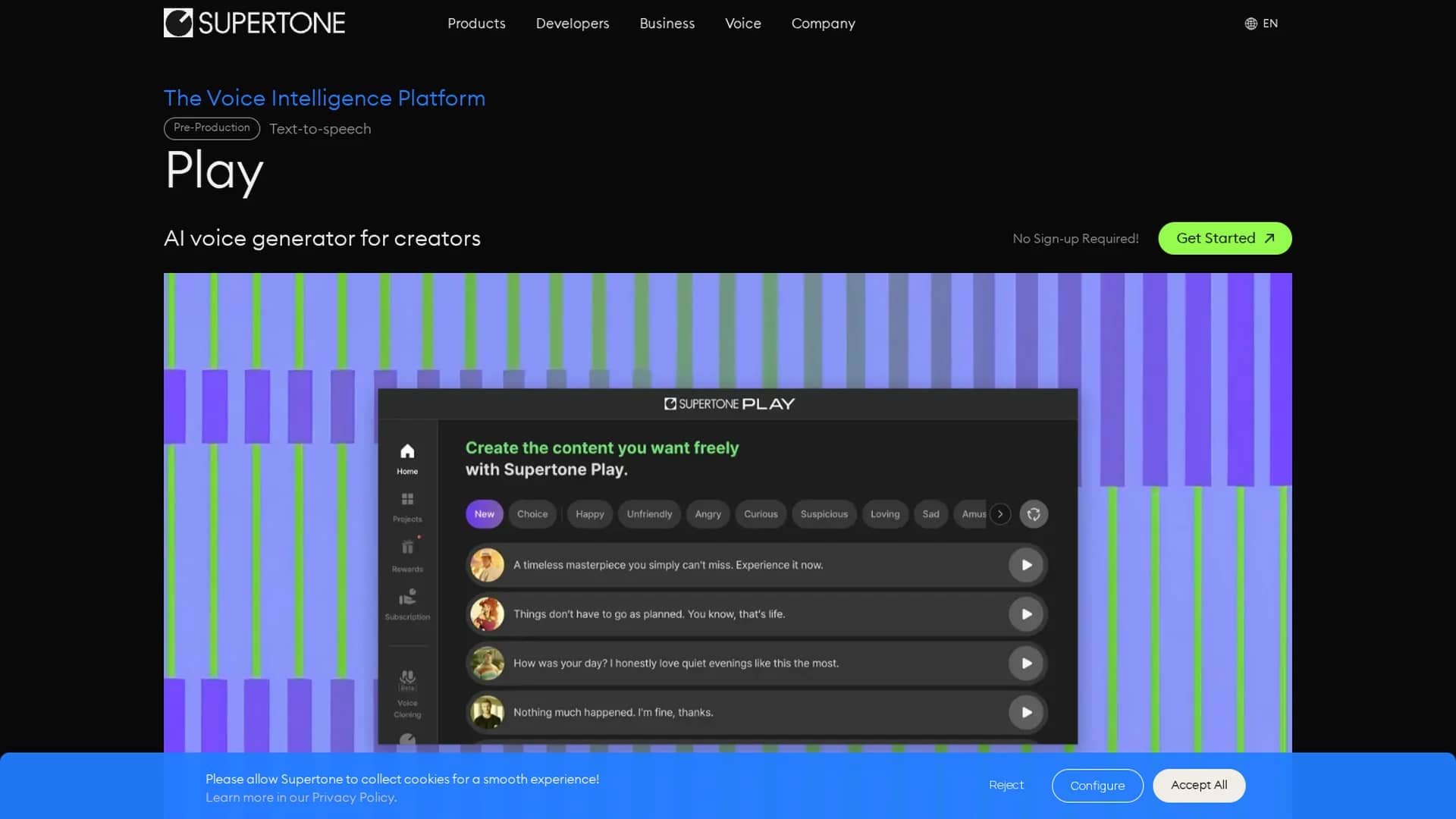Image resolution: width=1456 pixels, height=819 pixels.
Task: Open the Voice menu
Action: 742,24
